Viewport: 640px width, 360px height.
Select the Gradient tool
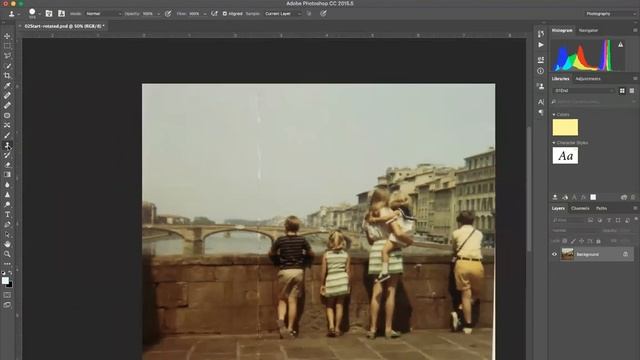[7, 175]
